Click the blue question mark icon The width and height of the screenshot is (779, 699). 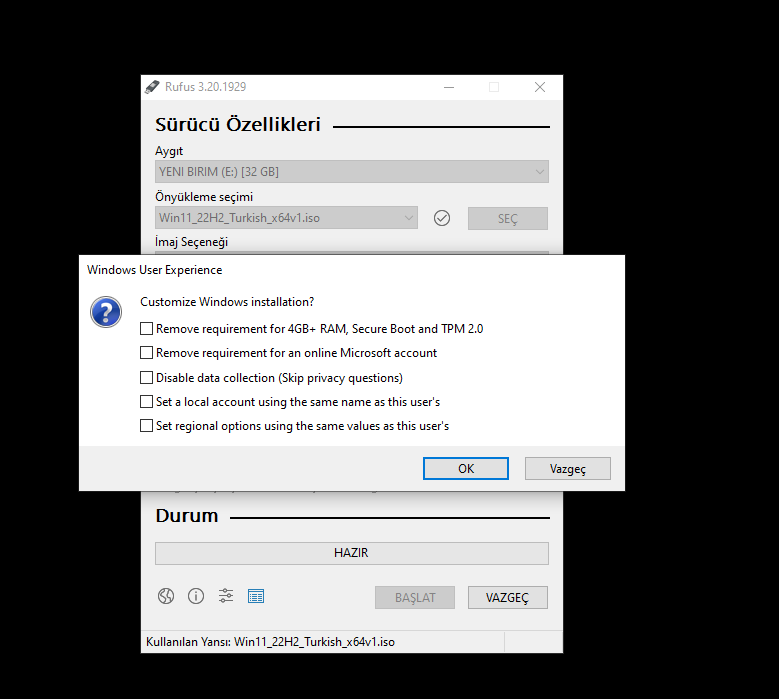(x=106, y=312)
